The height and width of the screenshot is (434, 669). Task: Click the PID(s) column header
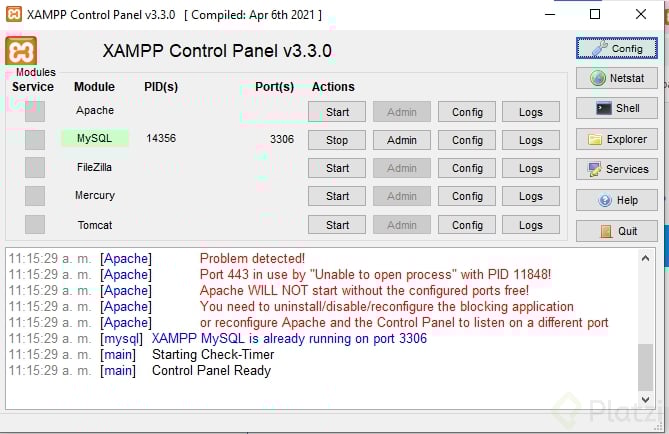point(161,87)
